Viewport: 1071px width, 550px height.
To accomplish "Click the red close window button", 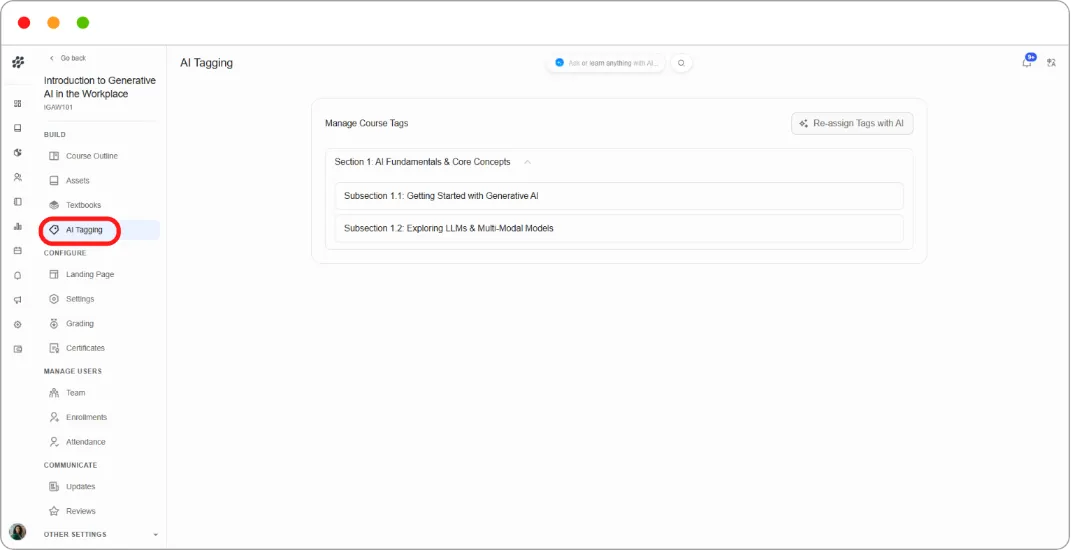I will point(24,23).
